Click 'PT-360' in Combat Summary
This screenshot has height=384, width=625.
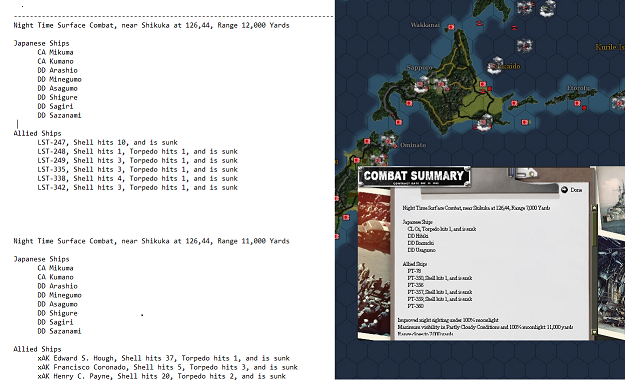tap(415, 306)
